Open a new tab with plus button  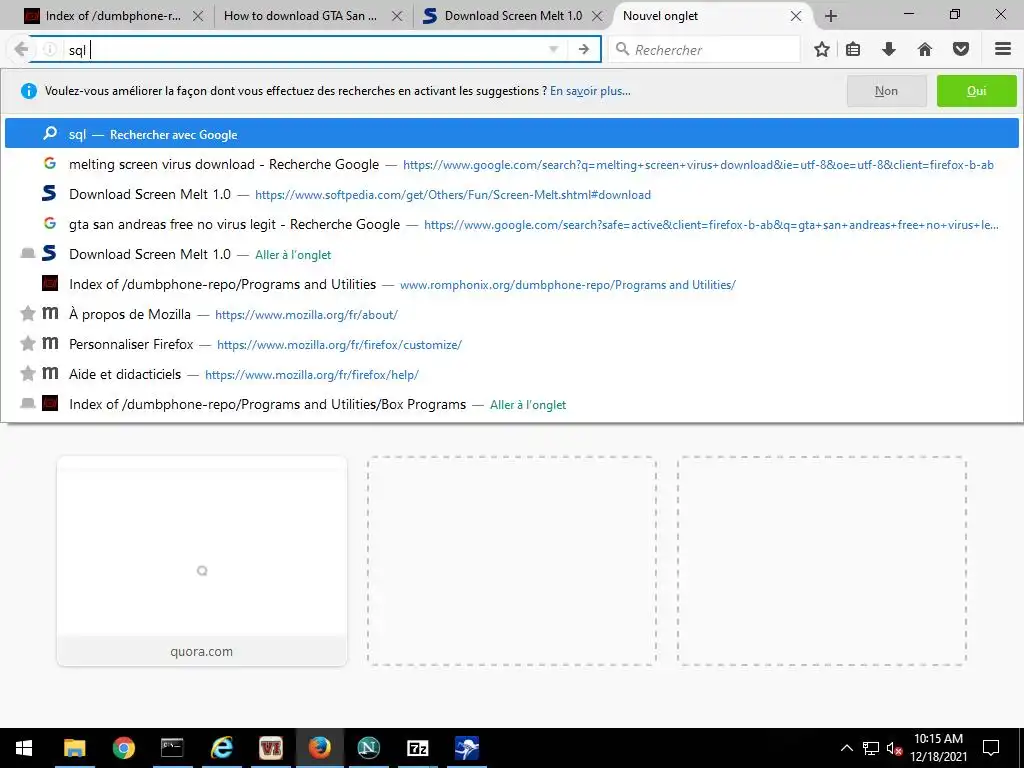831,16
